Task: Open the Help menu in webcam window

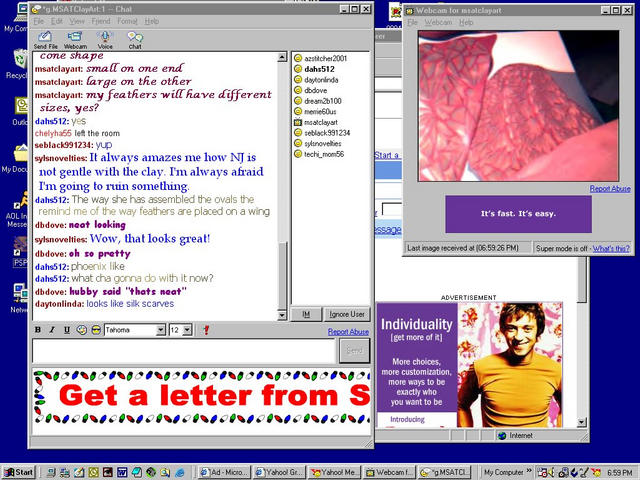Action: (x=466, y=22)
